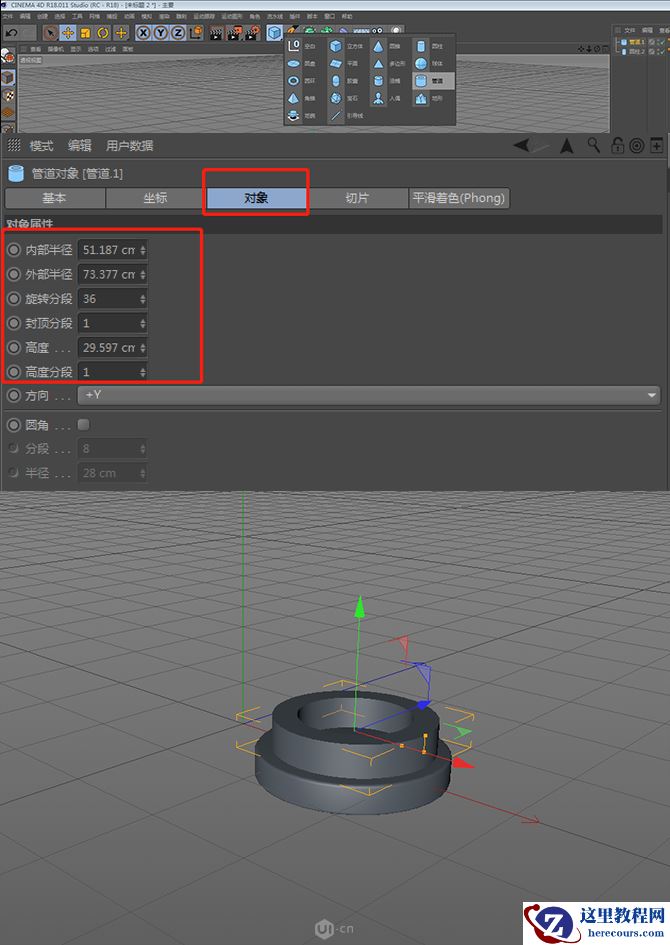Click the magnifier search icon in Attributes
Image resolution: width=670 pixels, height=945 pixels.
click(x=594, y=145)
